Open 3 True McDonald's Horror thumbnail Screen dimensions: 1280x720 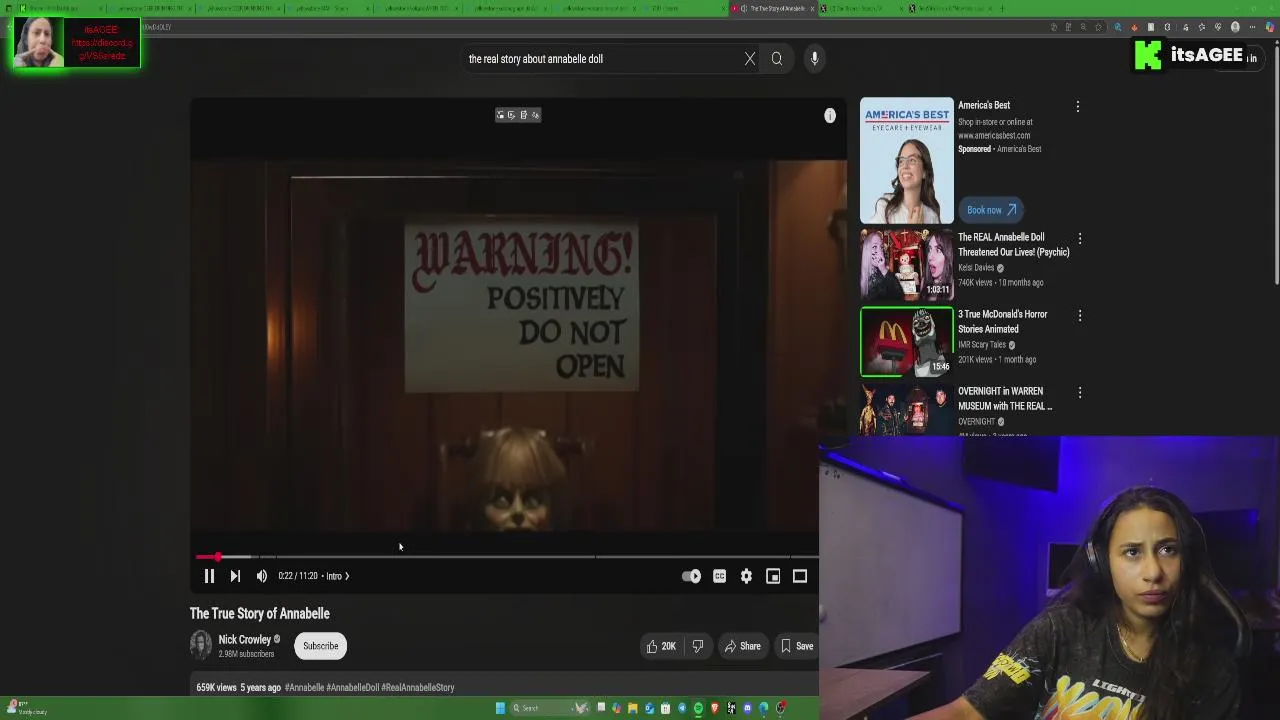[907, 342]
